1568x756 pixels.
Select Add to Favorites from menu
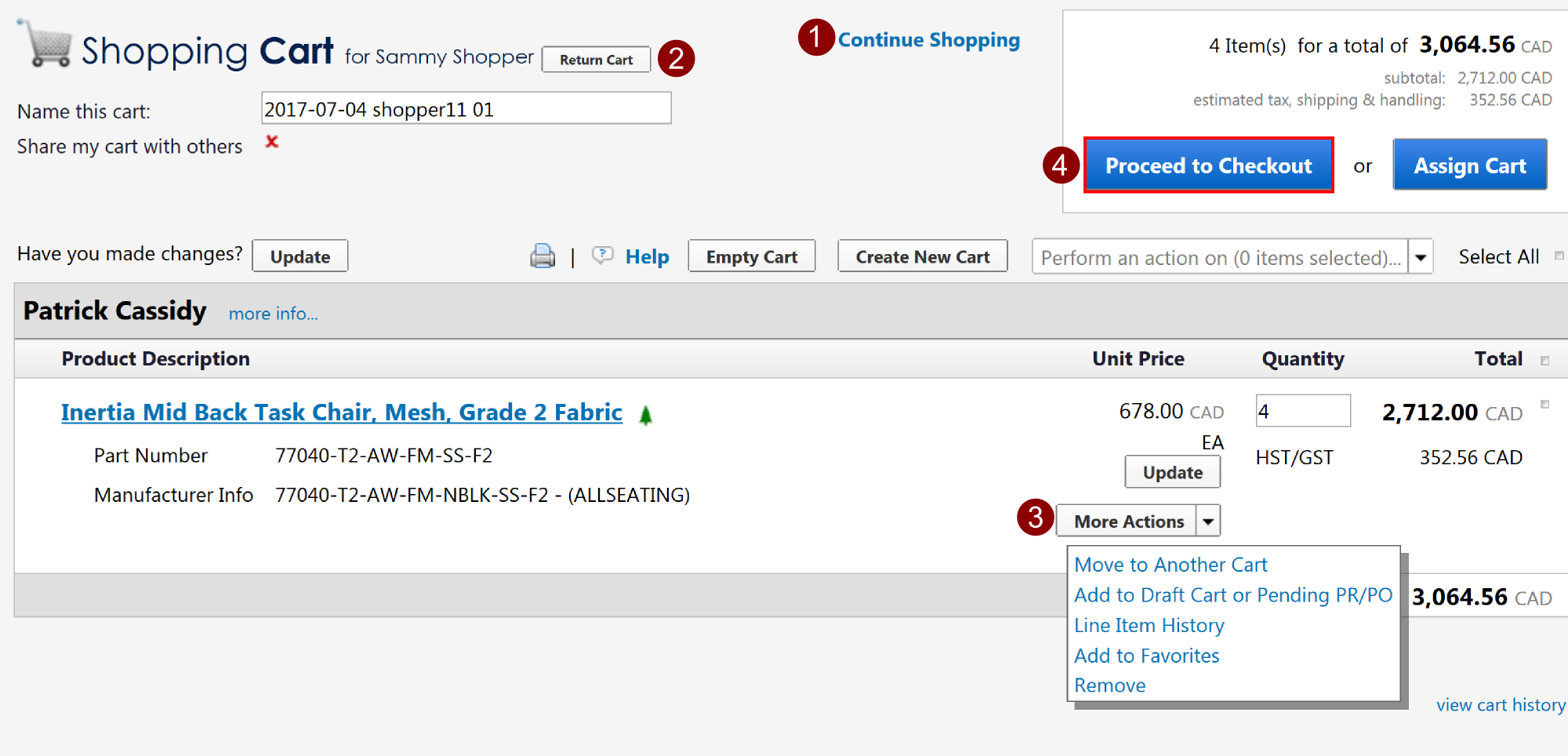(1146, 656)
